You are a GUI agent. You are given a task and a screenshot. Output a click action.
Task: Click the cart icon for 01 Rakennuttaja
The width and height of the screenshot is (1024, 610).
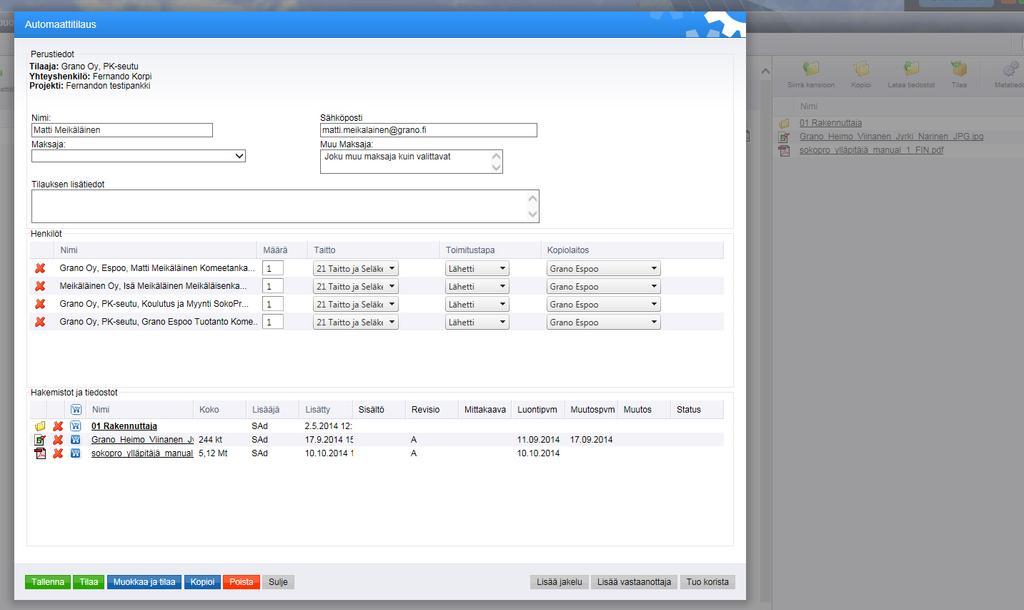pos(76,426)
